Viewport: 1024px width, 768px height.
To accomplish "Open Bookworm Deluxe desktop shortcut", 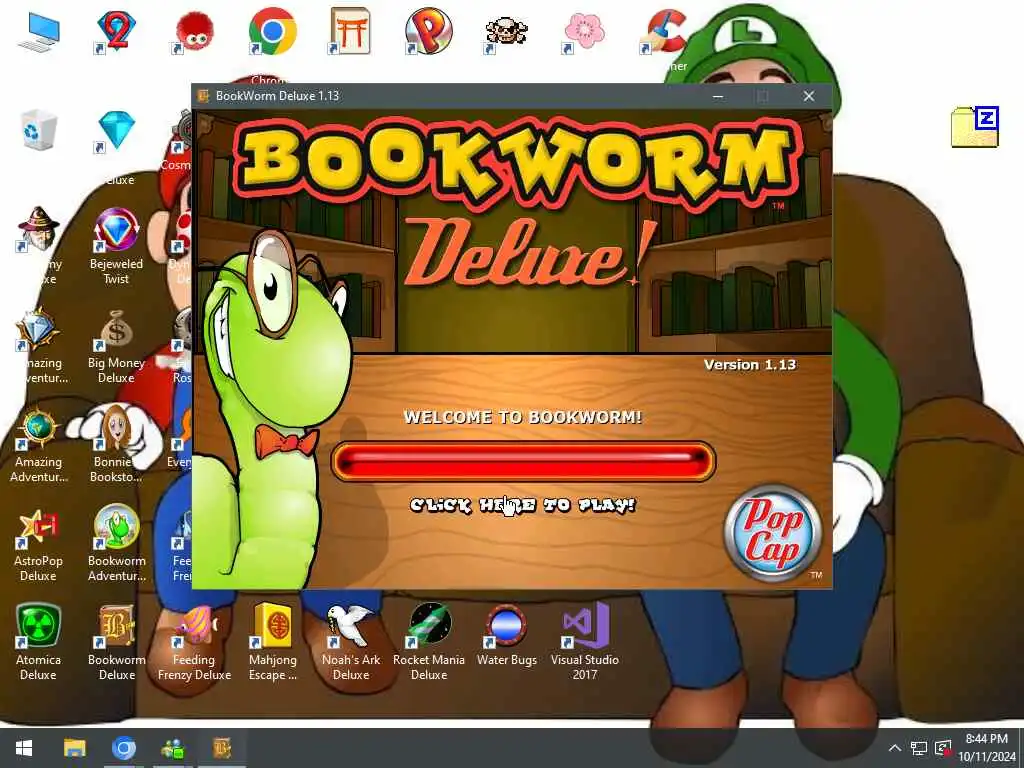I will [116, 642].
